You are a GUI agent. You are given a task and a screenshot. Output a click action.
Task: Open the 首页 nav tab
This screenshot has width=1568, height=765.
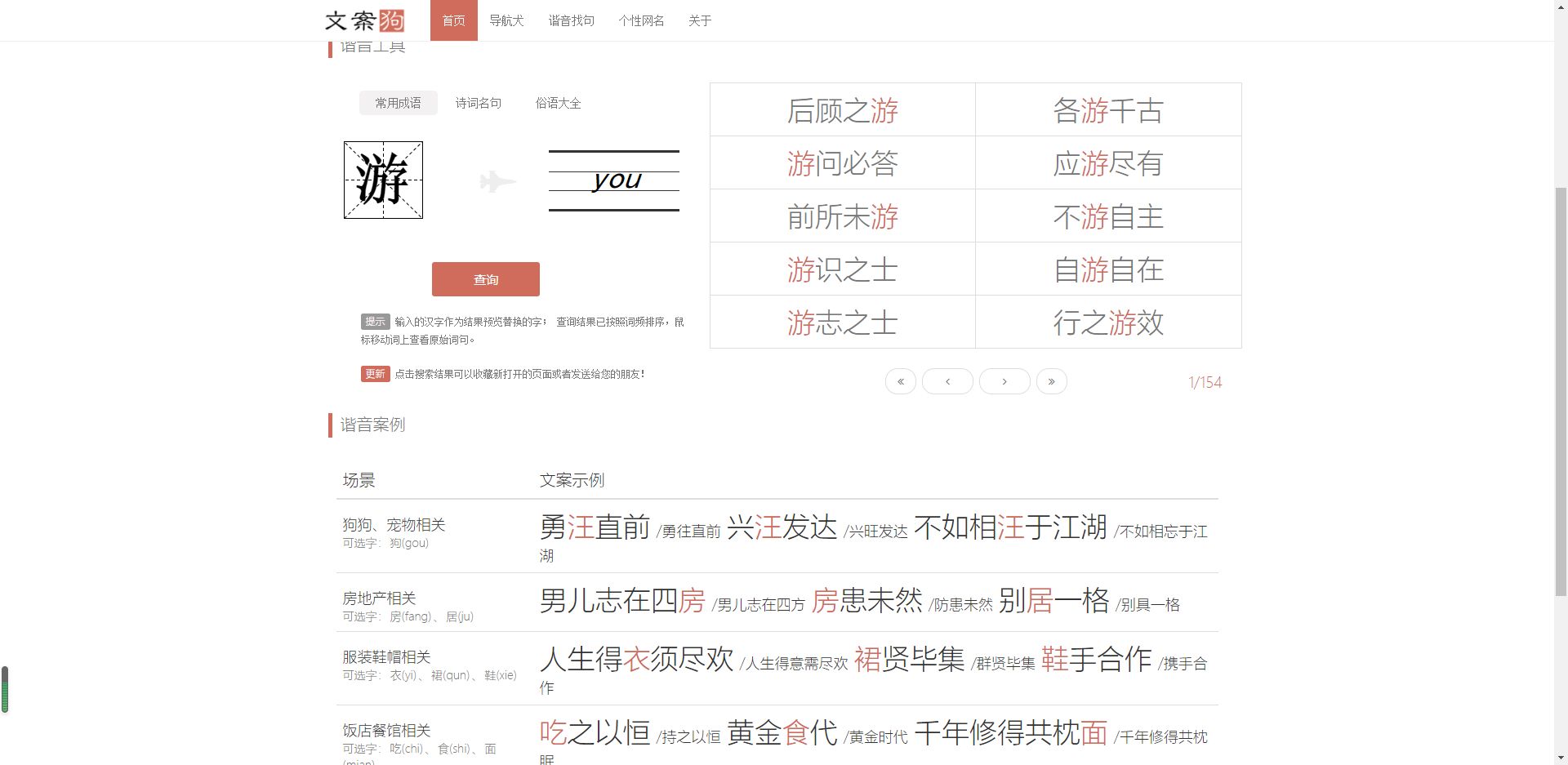click(x=454, y=20)
